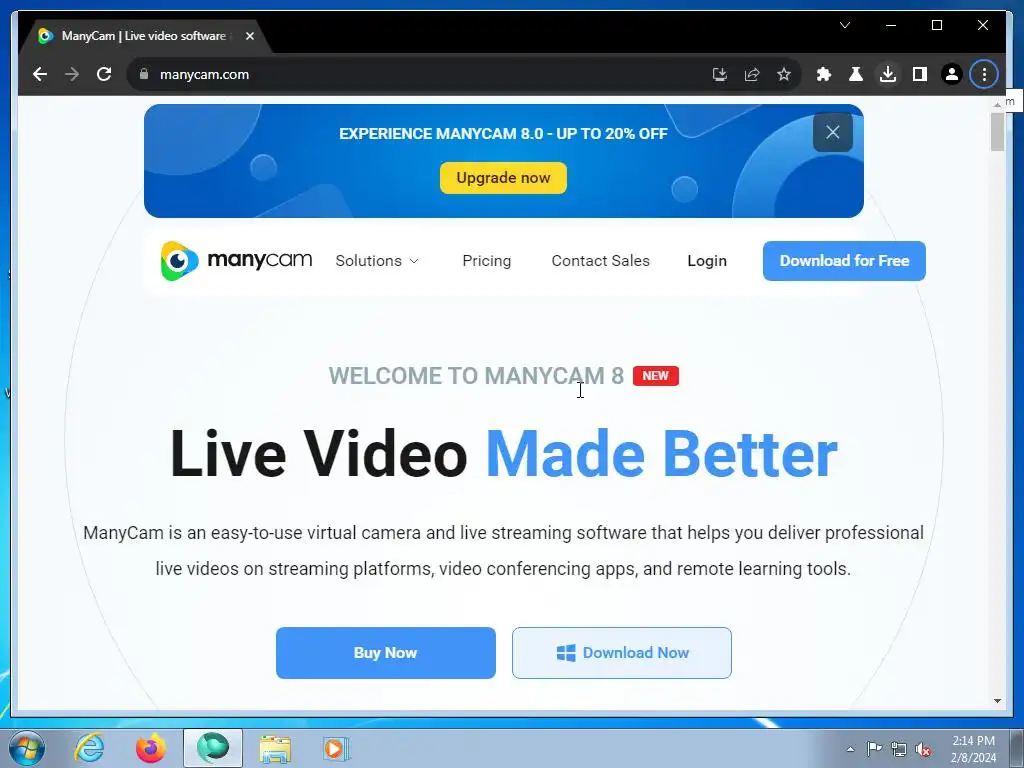Click the page scrollbar thumb
Viewport: 1024px width, 768px height.
997,132
